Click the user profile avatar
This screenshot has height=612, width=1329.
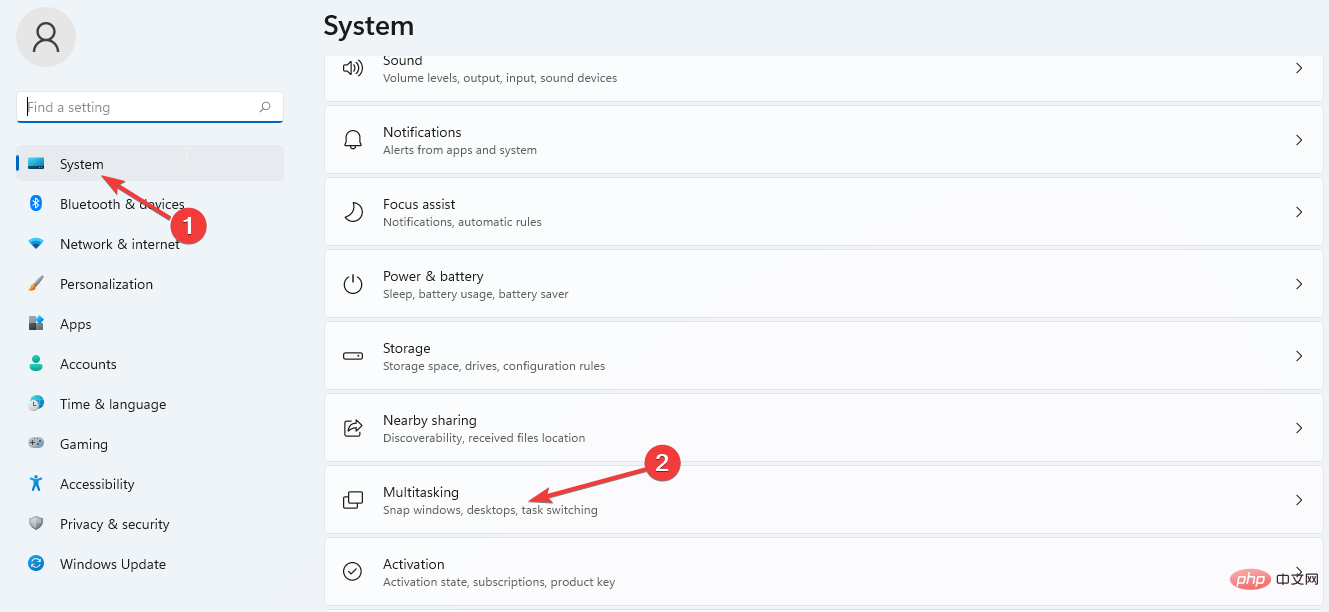tap(45, 37)
